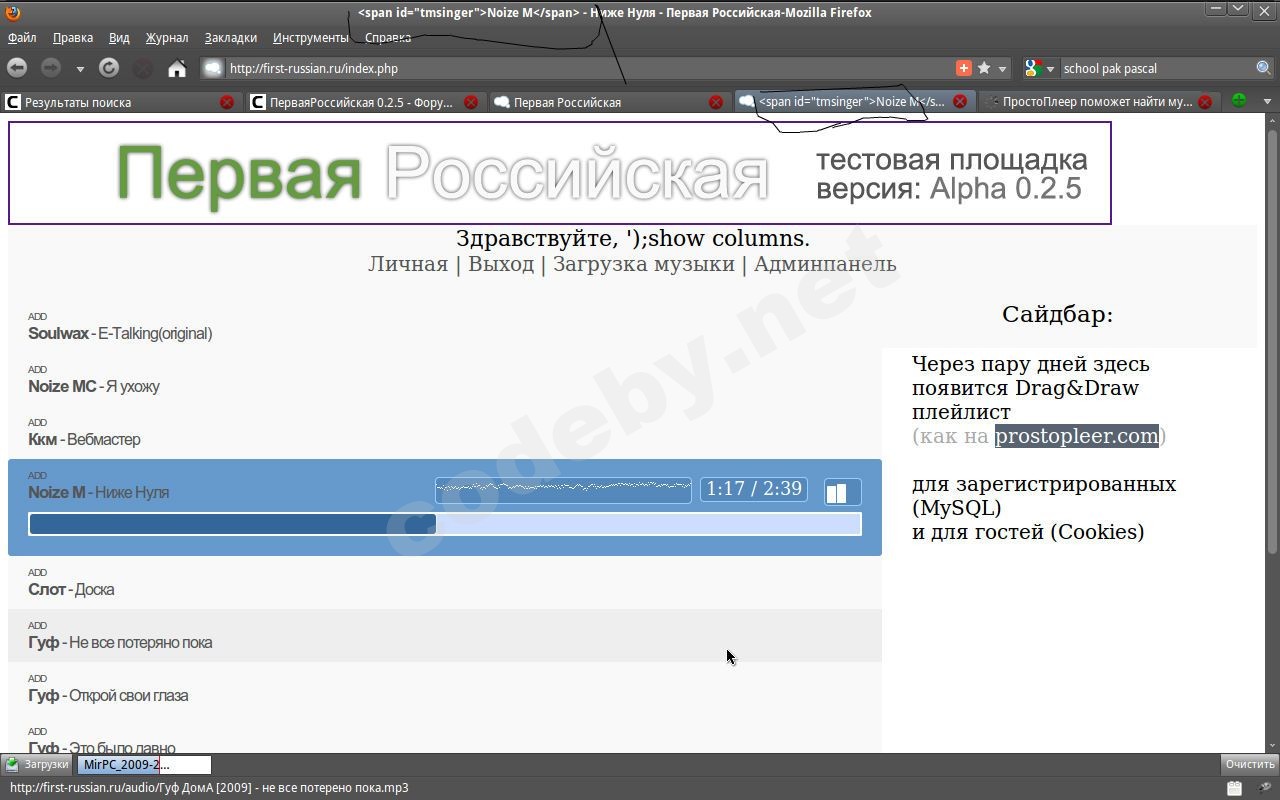Play the track Гуф - Открой свои глаза
The height and width of the screenshot is (800, 1280).
click(108, 696)
